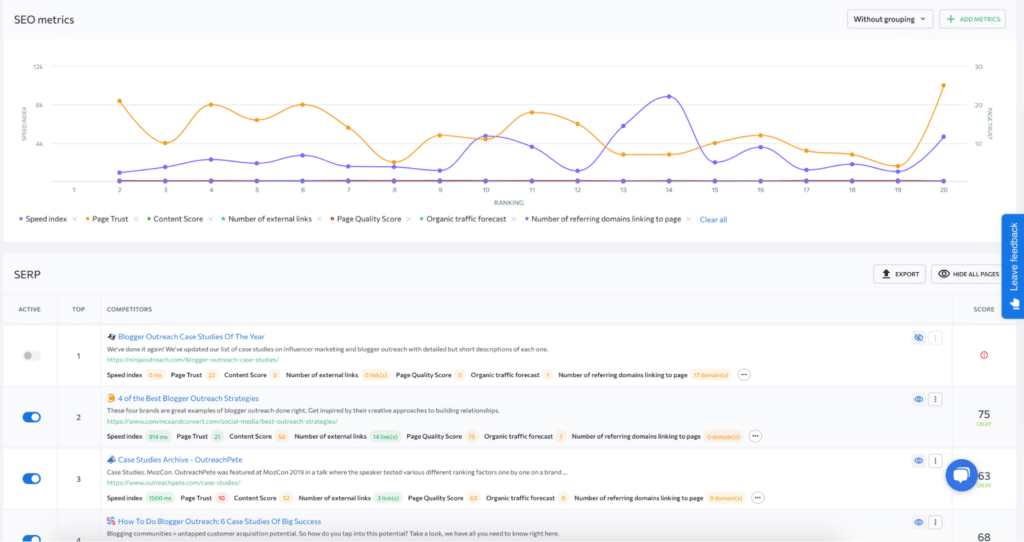Image resolution: width=1024 pixels, height=542 pixels.
Task: Hide the Case Studies Archive page via eye icon
Action: pos(918,460)
